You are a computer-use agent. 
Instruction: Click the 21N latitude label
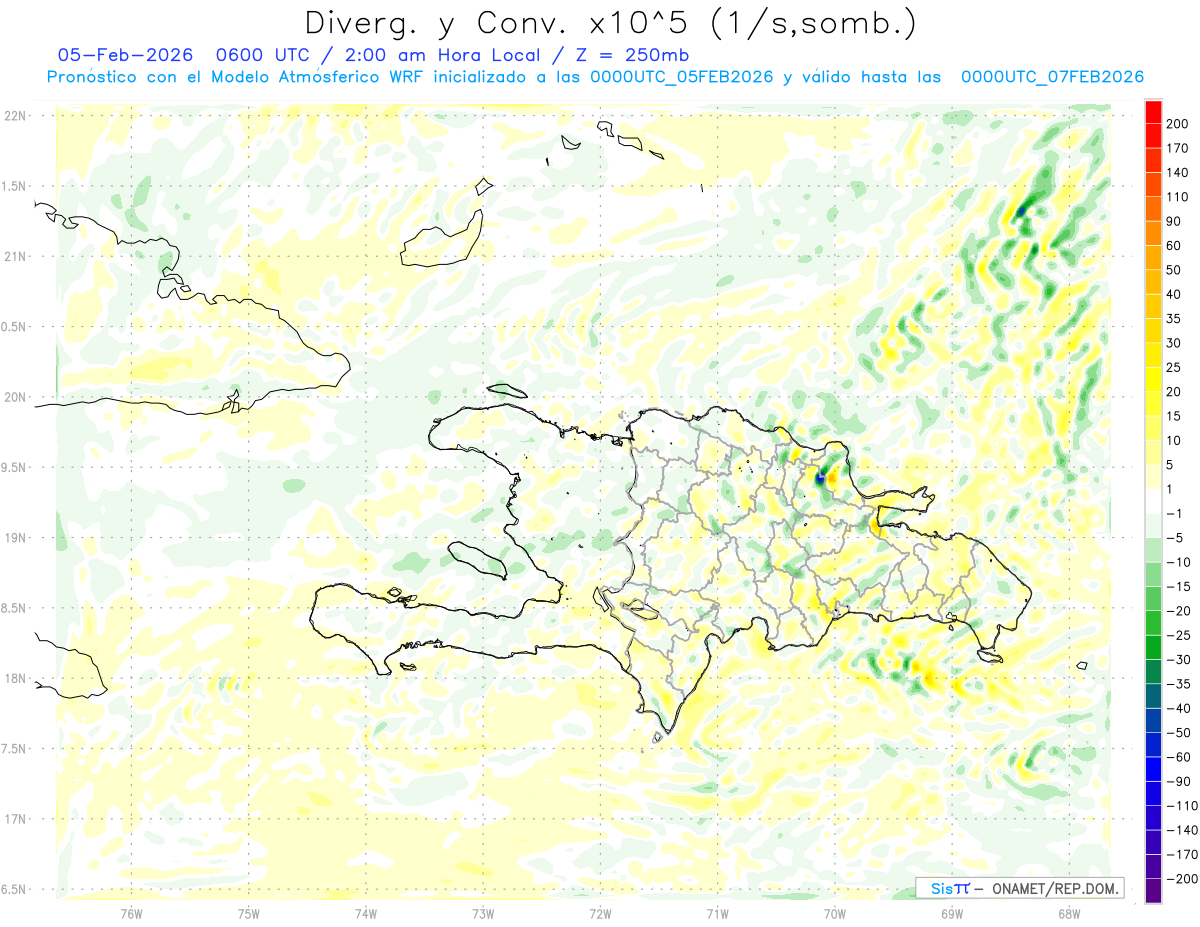click(x=14, y=256)
